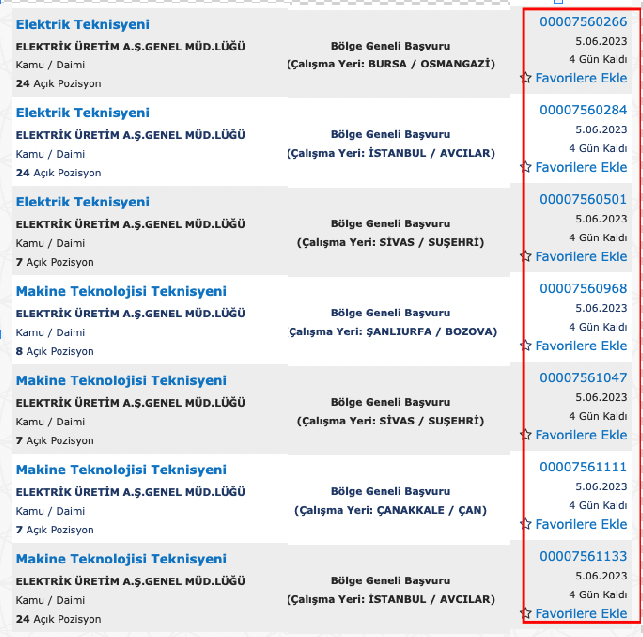Open Makine Teknolojisi Teknisyeni for Şanlıurfa Bozova
The width and height of the screenshot is (643, 637).
121,291
